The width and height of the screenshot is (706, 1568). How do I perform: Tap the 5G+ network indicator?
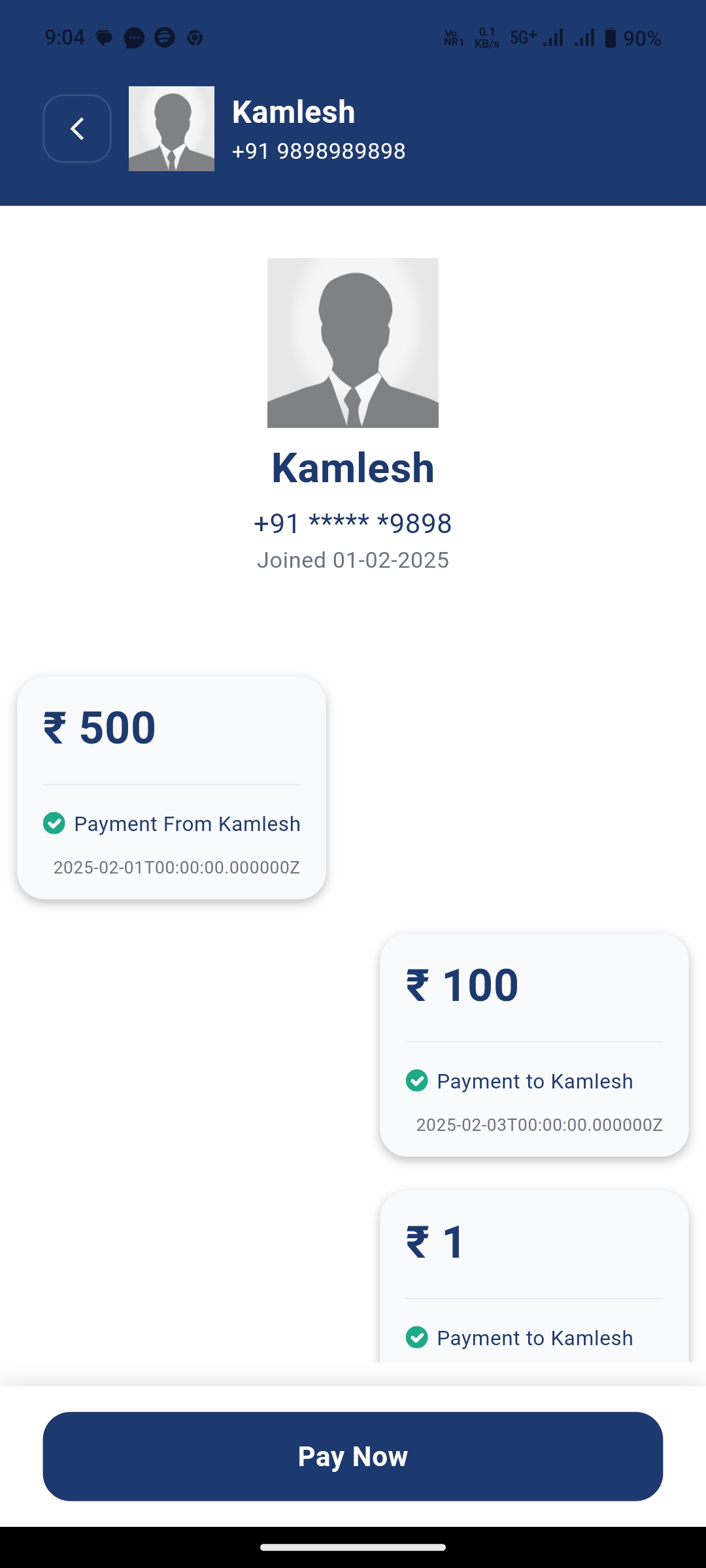pyautogui.click(x=523, y=38)
